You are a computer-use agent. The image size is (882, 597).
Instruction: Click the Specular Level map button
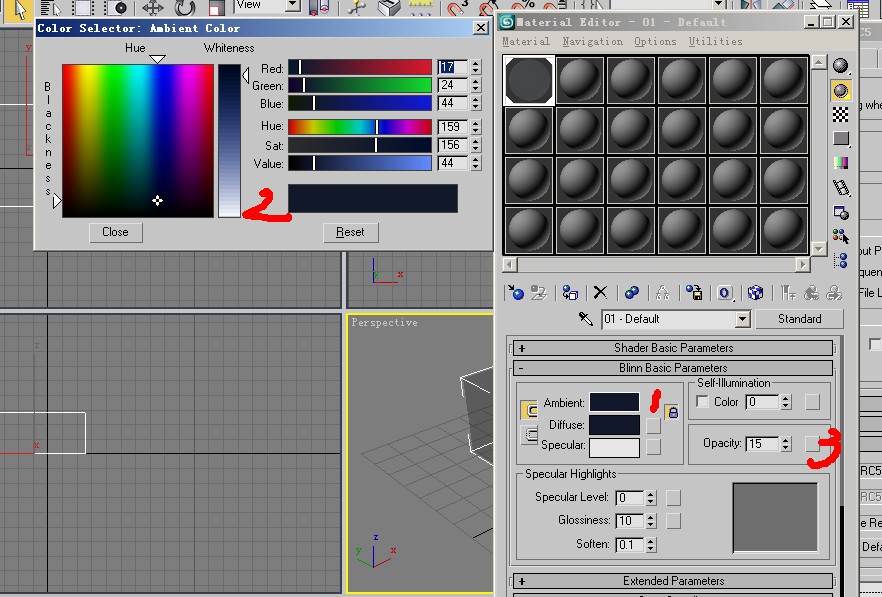[673, 498]
